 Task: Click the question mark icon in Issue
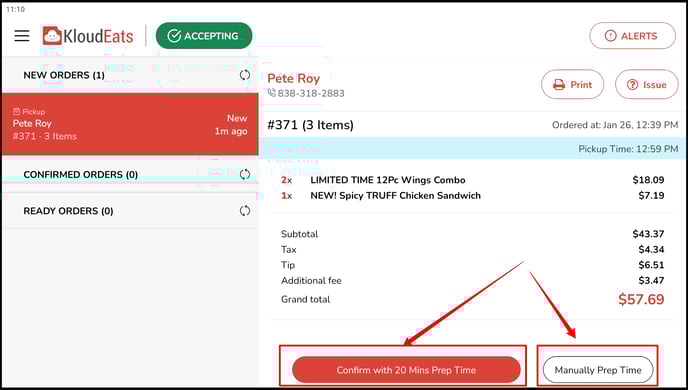(x=632, y=85)
